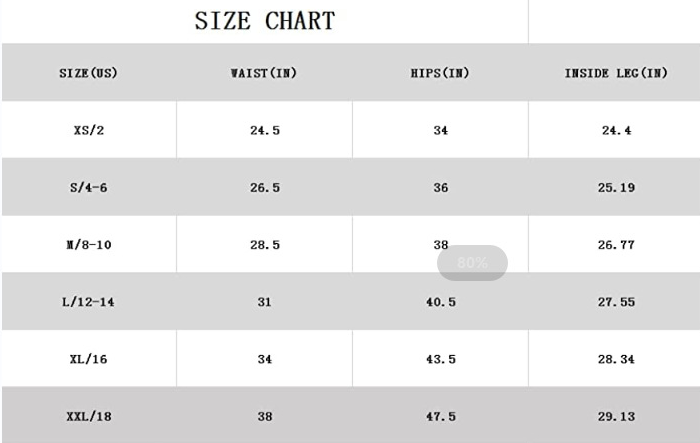Image resolution: width=700 pixels, height=443 pixels.
Task: Click the 29.13 inside leg value
Action: point(615,416)
